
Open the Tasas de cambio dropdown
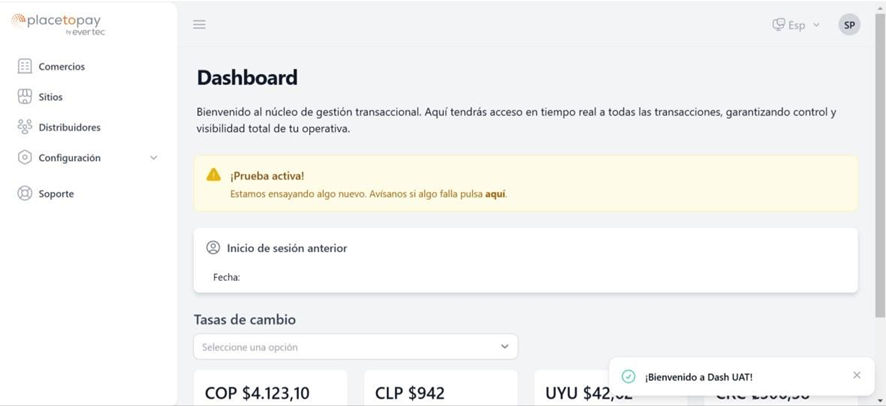(356, 347)
